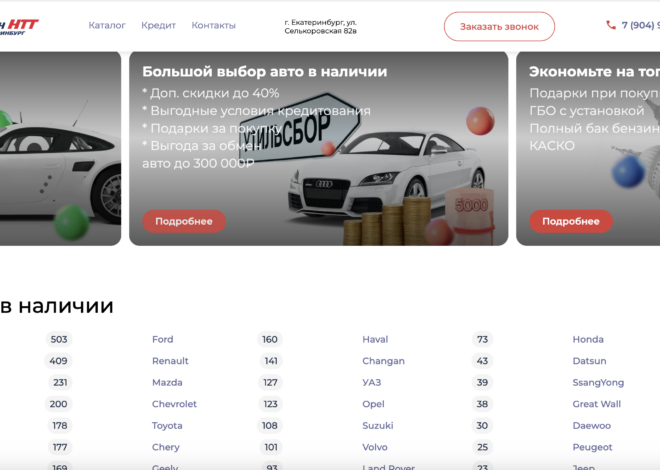
Task: Click the HTT logo in header
Action: 19,27
